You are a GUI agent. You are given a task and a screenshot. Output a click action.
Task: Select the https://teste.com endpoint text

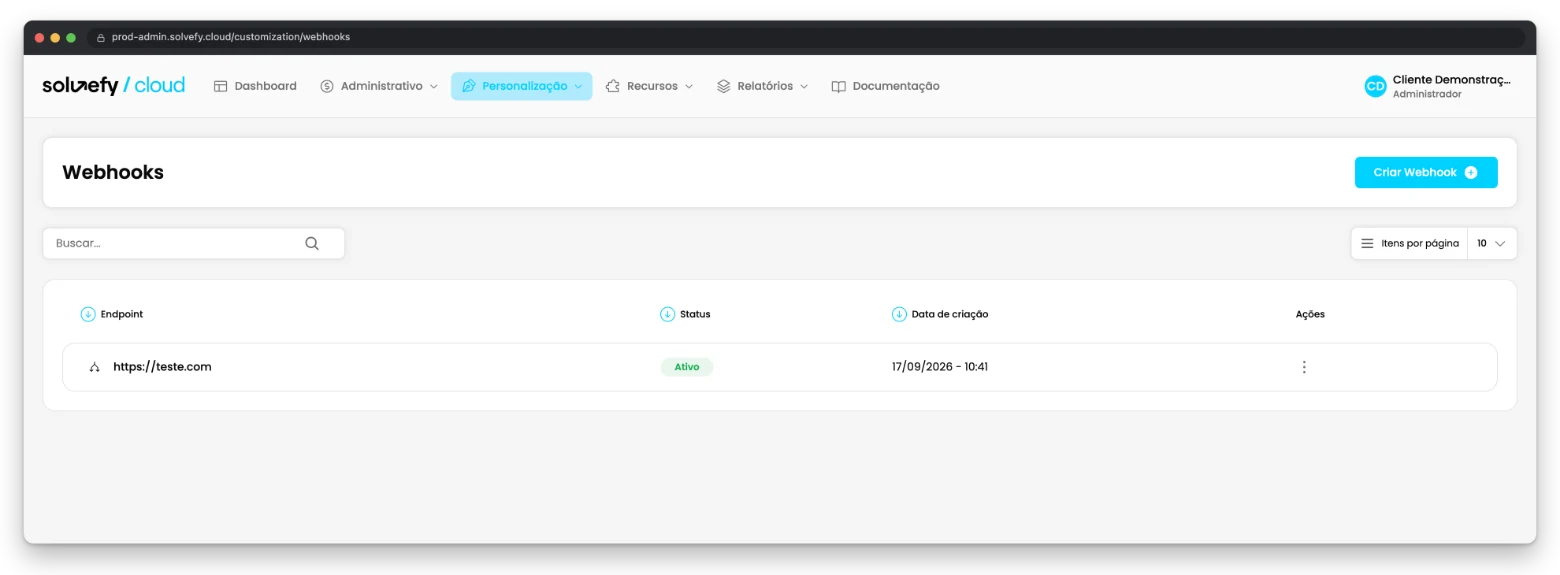[x=162, y=367]
